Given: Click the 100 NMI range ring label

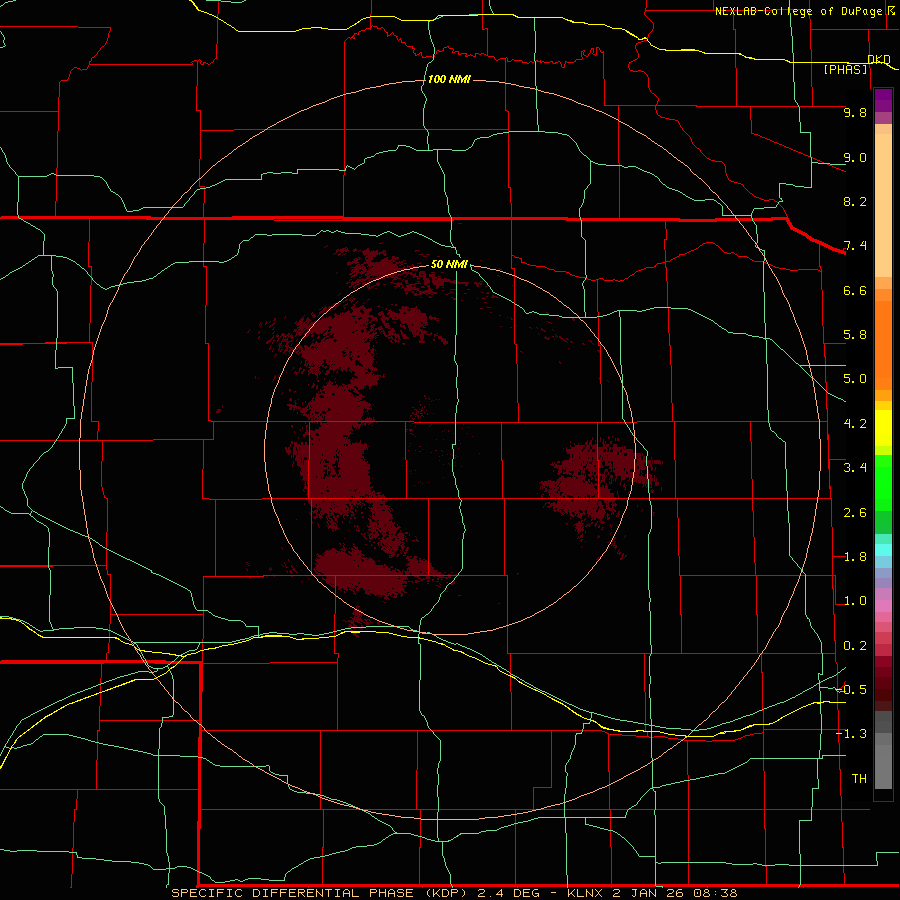Looking at the screenshot, I should pos(449,79).
